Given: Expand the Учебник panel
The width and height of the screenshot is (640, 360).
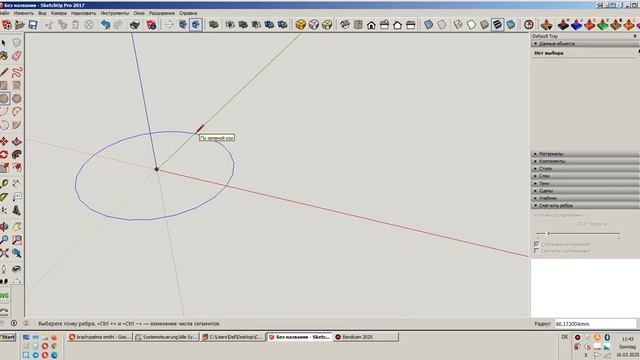Looking at the screenshot, I should tap(585, 198).
